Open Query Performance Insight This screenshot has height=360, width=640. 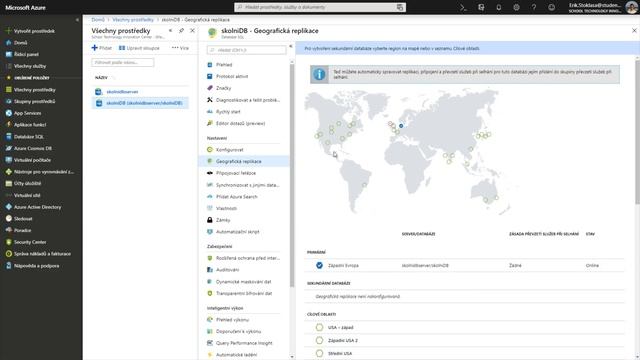coord(244,343)
